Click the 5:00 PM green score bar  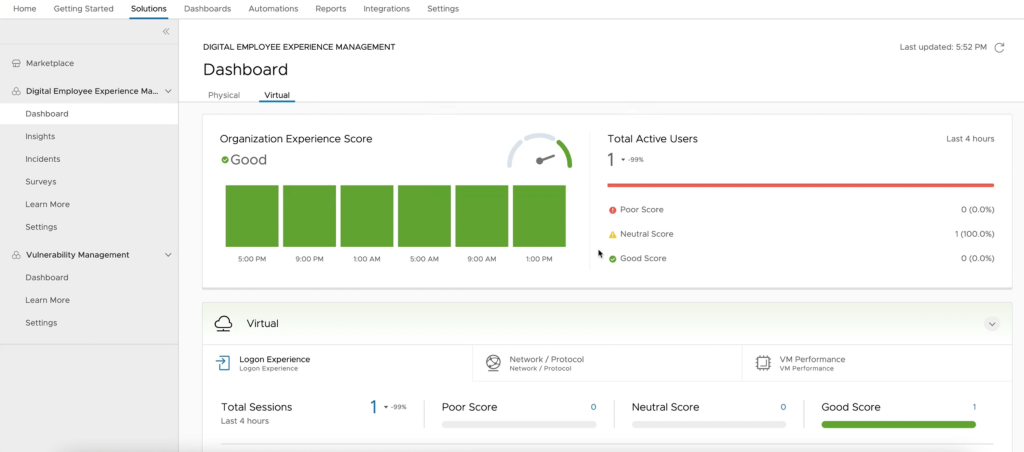point(252,216)
